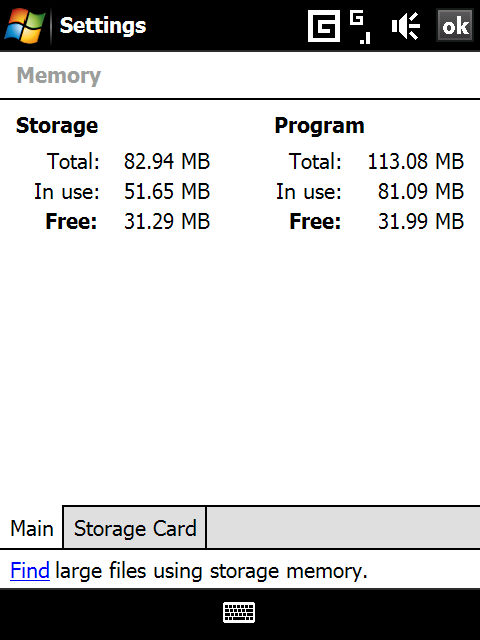
Task: Show the on-screen keyboard icon
Action: click(239, 612)
